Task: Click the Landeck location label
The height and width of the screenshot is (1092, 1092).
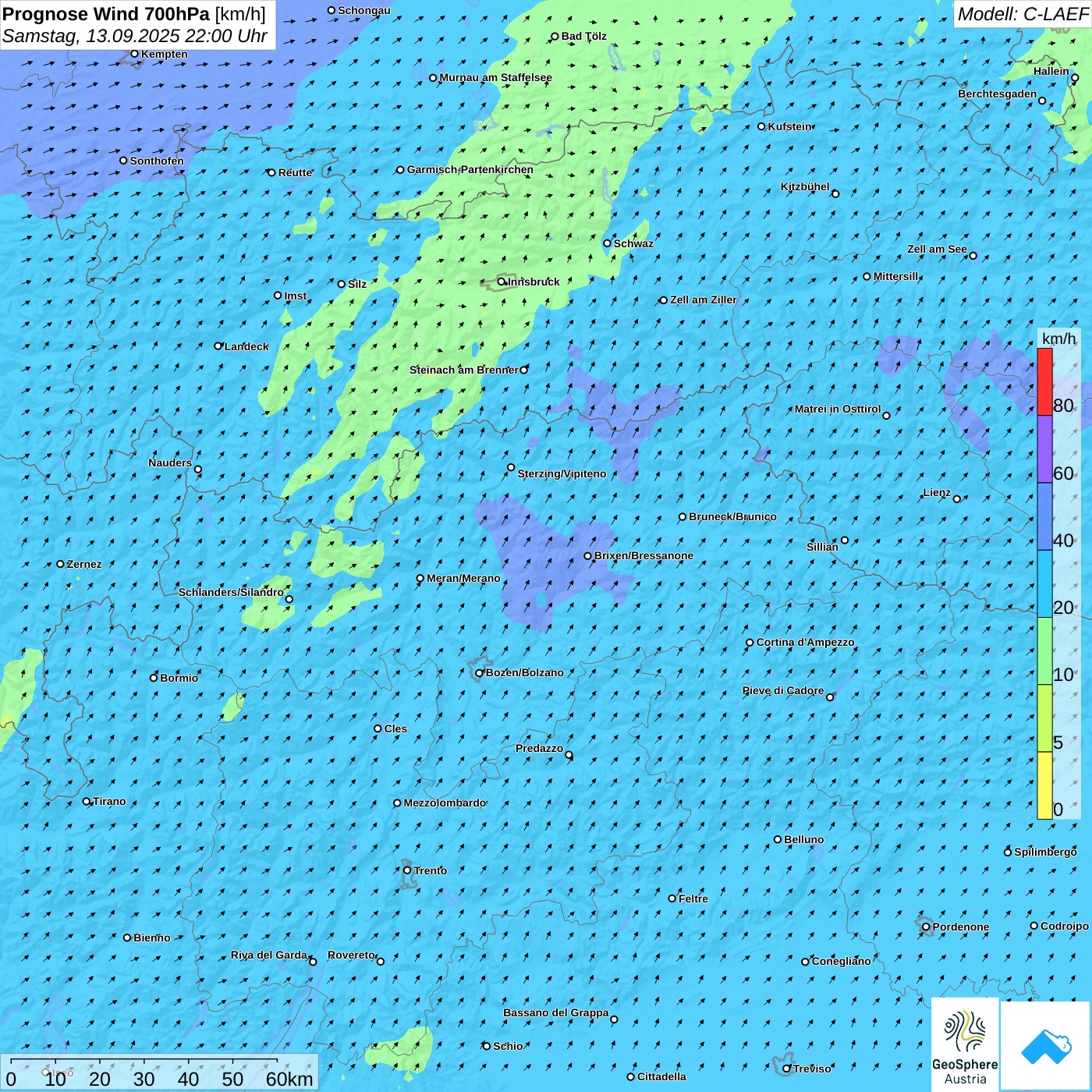Action: (x=246, y=346)
